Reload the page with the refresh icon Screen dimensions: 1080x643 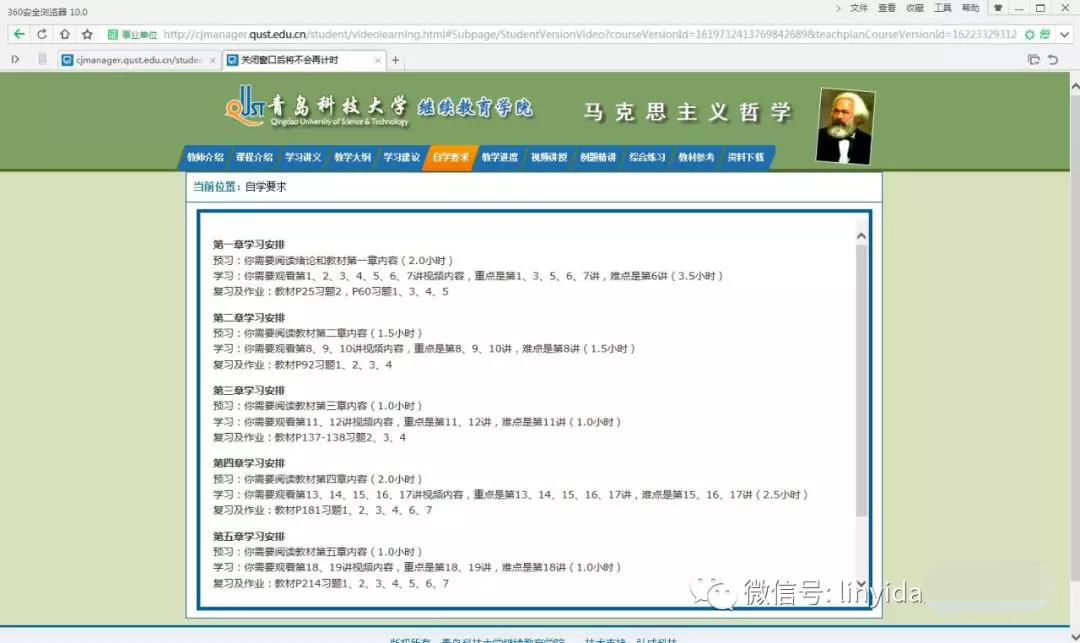(42, 34)
